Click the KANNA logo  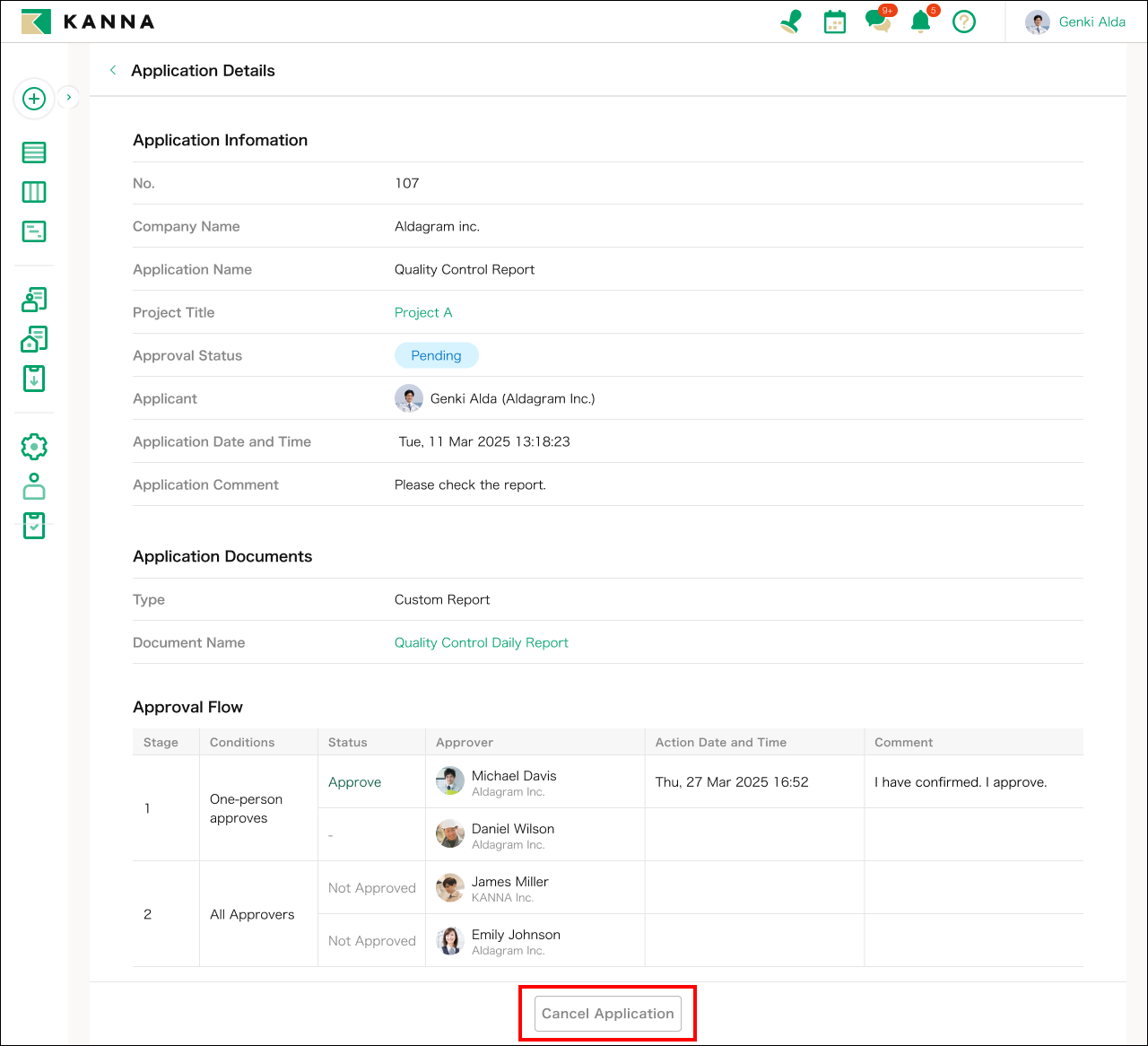coord(88,22)
